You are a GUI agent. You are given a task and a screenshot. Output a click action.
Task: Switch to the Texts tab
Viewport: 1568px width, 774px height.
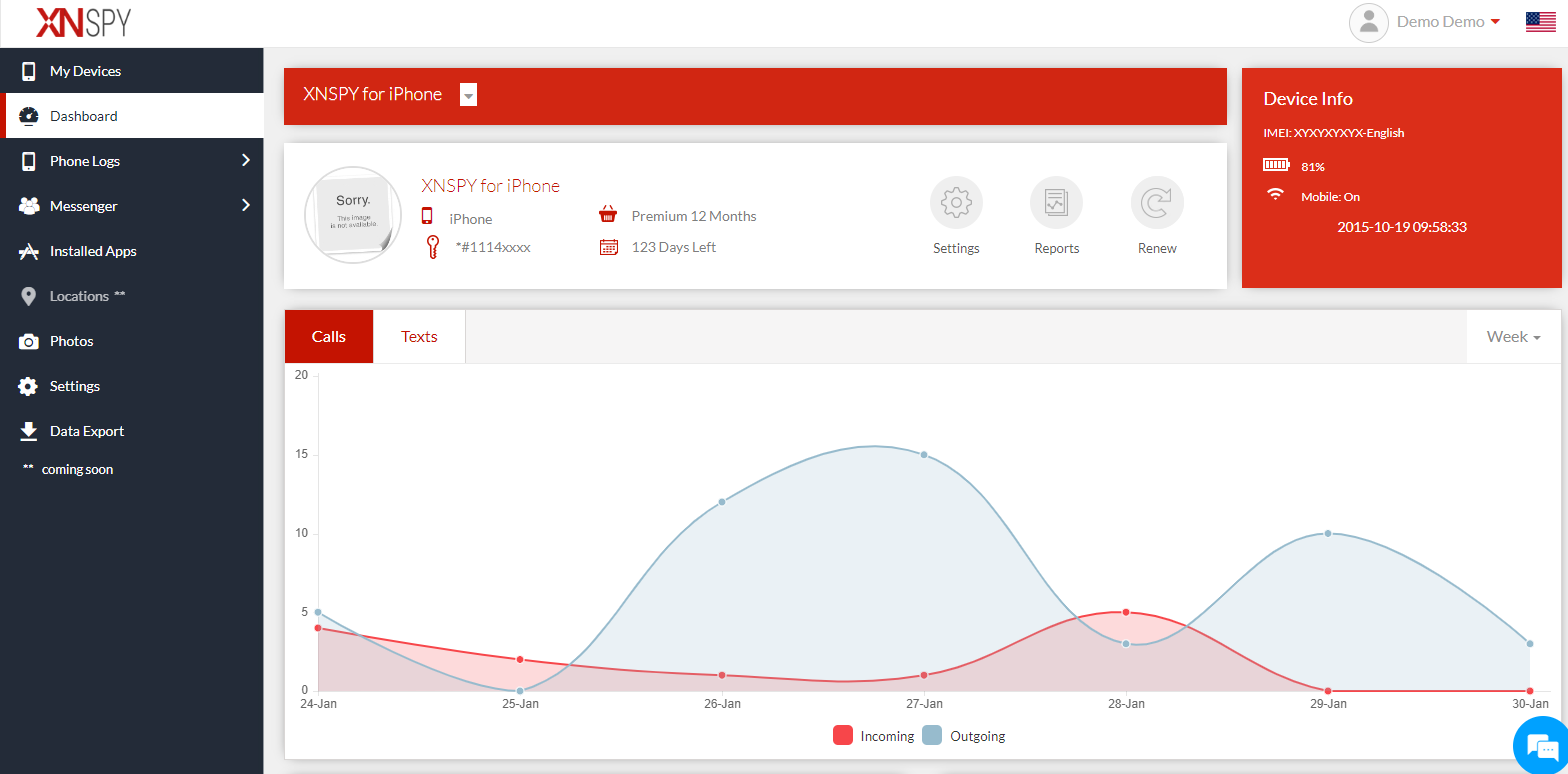(x=419, y=337)
